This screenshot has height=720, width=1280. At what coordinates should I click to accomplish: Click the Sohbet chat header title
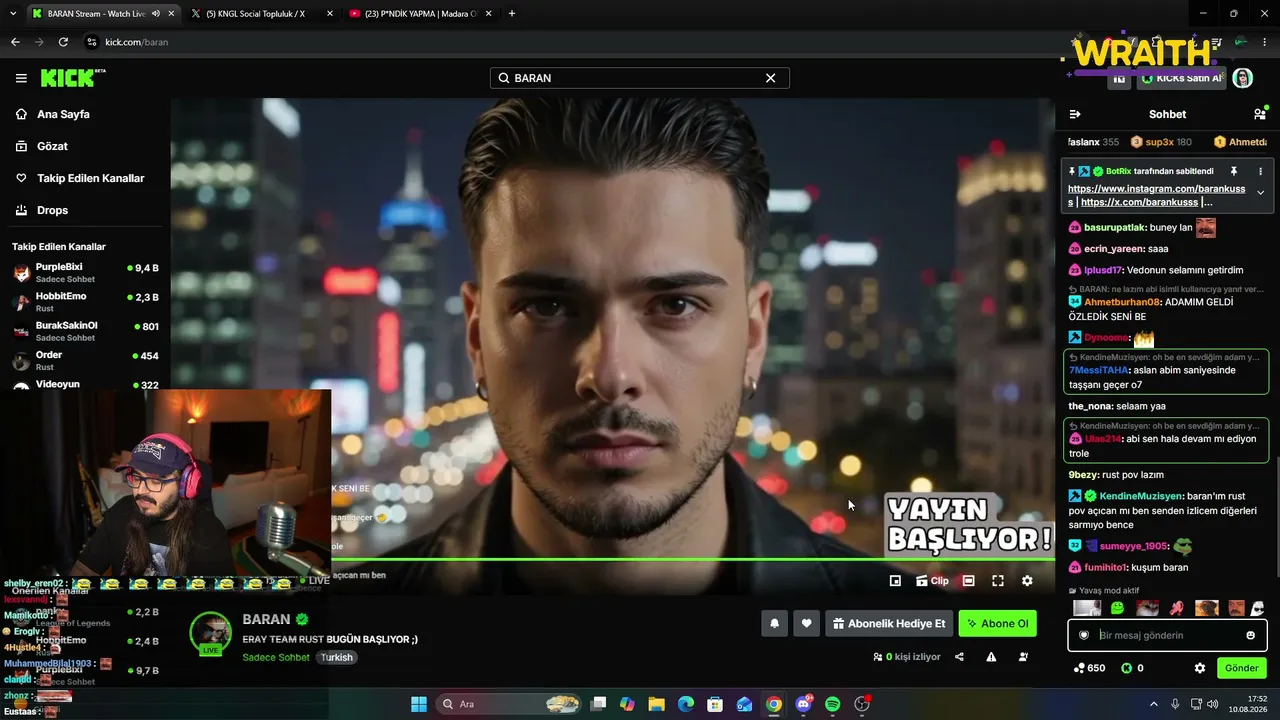[1167, 114]
